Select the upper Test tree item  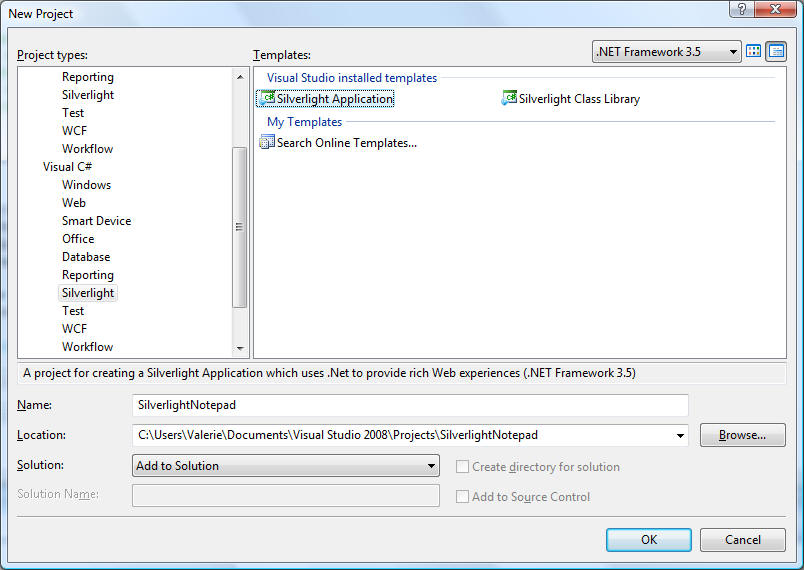click(73, 113)
